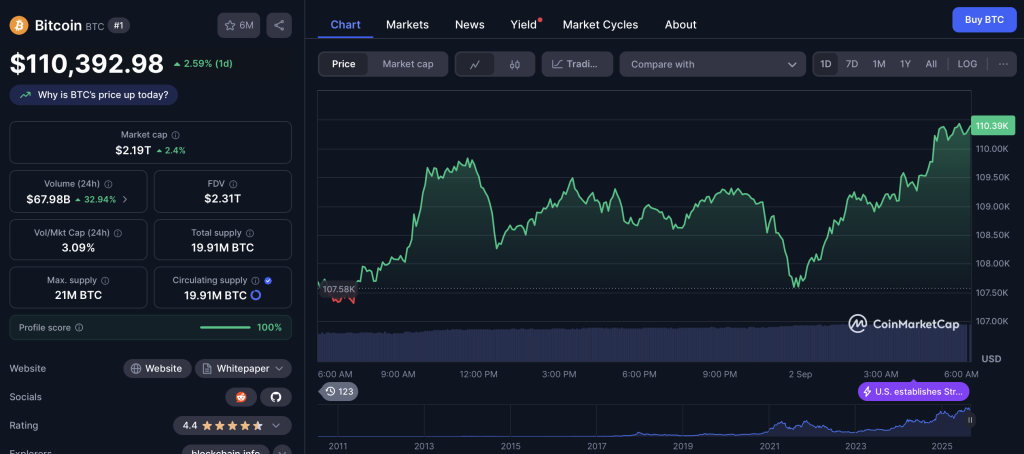The image size is (1024, 454).
Task: Select the Market cap chart toggle
Action: (x=408, y=64)
